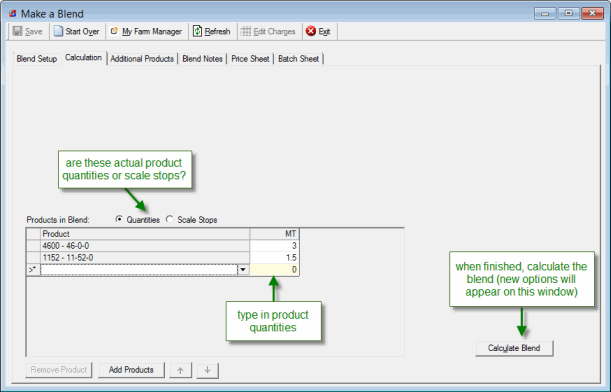Click the red Exit icon
The width and height of the screenshot is (611, 392).
coord(311,31)
